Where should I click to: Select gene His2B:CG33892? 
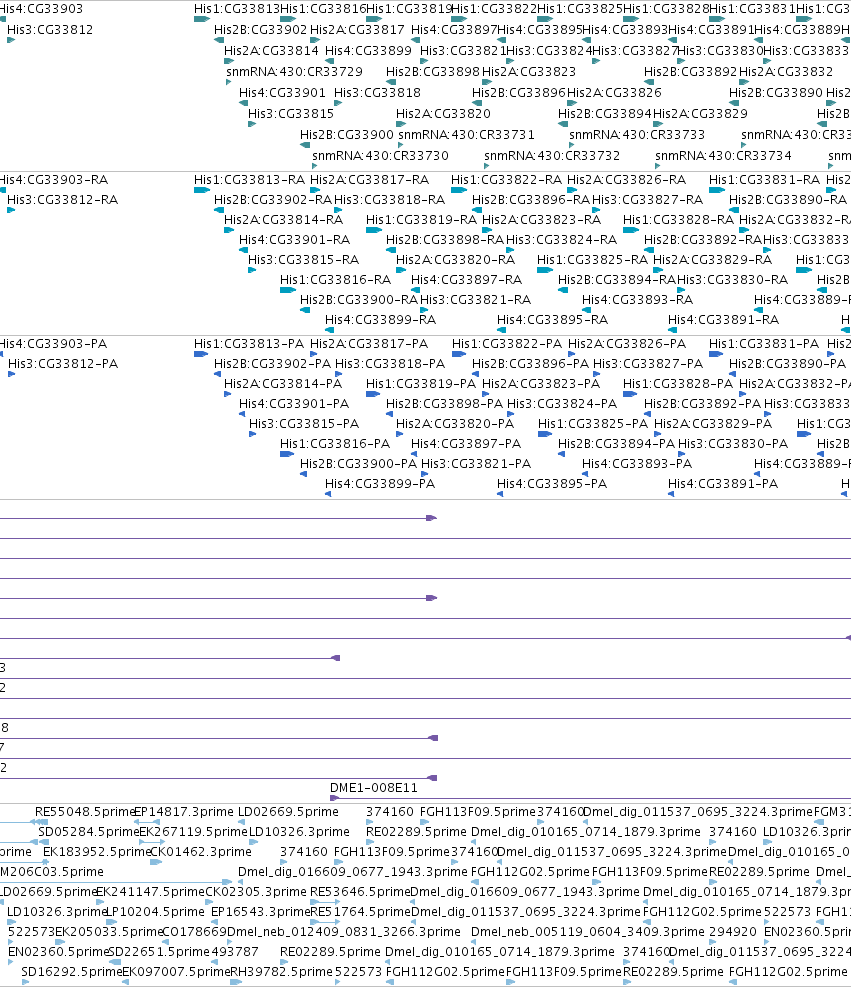[x=690, y=72]
